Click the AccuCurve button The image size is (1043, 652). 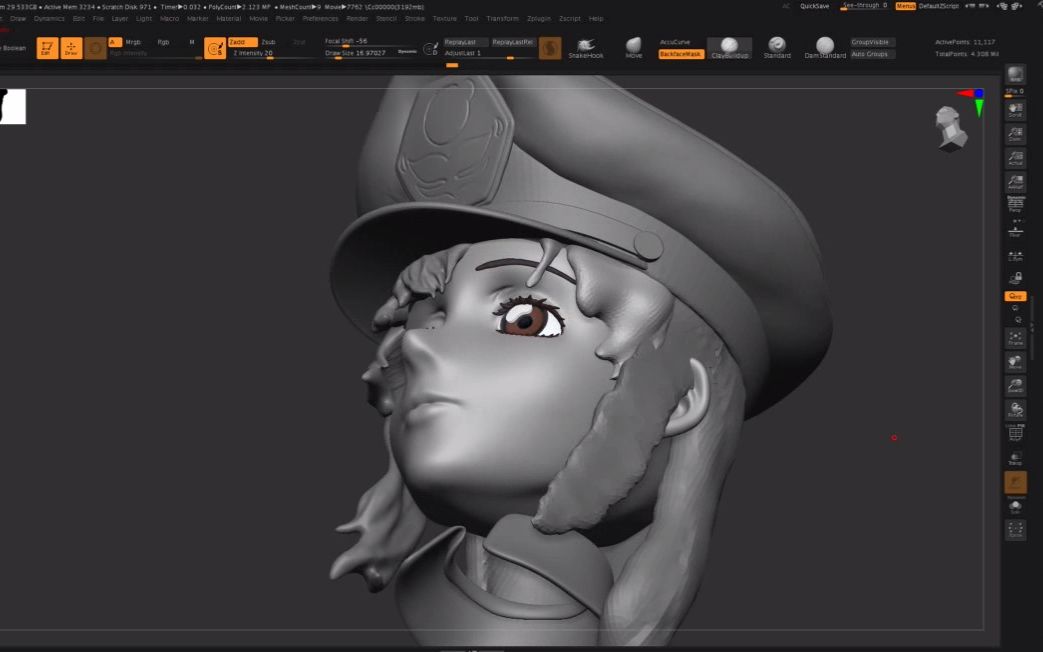click(x=674, y=42)
